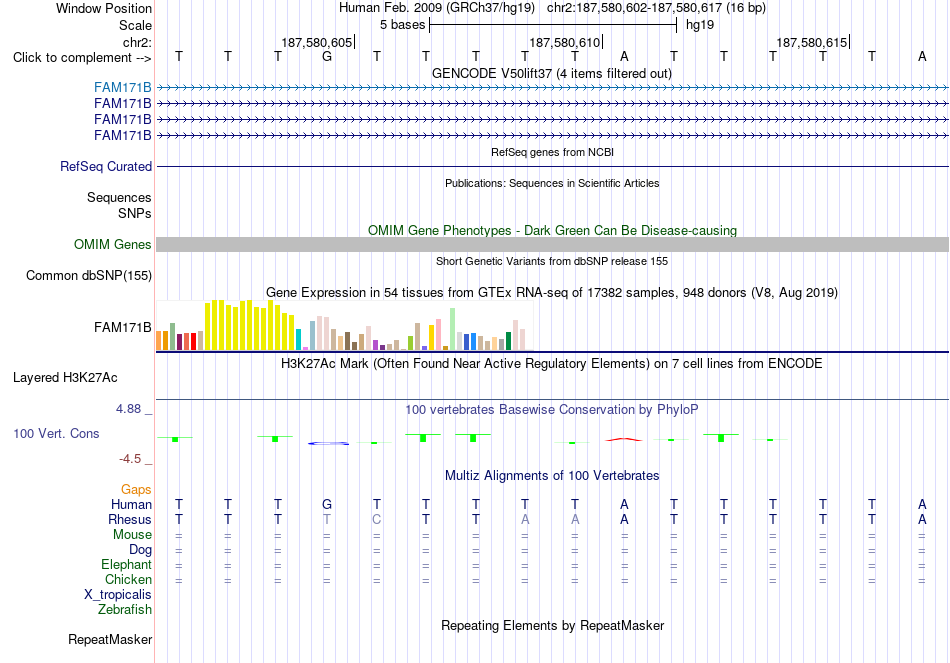Screen dimensions: 950x663
Task: Click the Mouse species label
Action: pyautogui.click(x=132, y=535)
